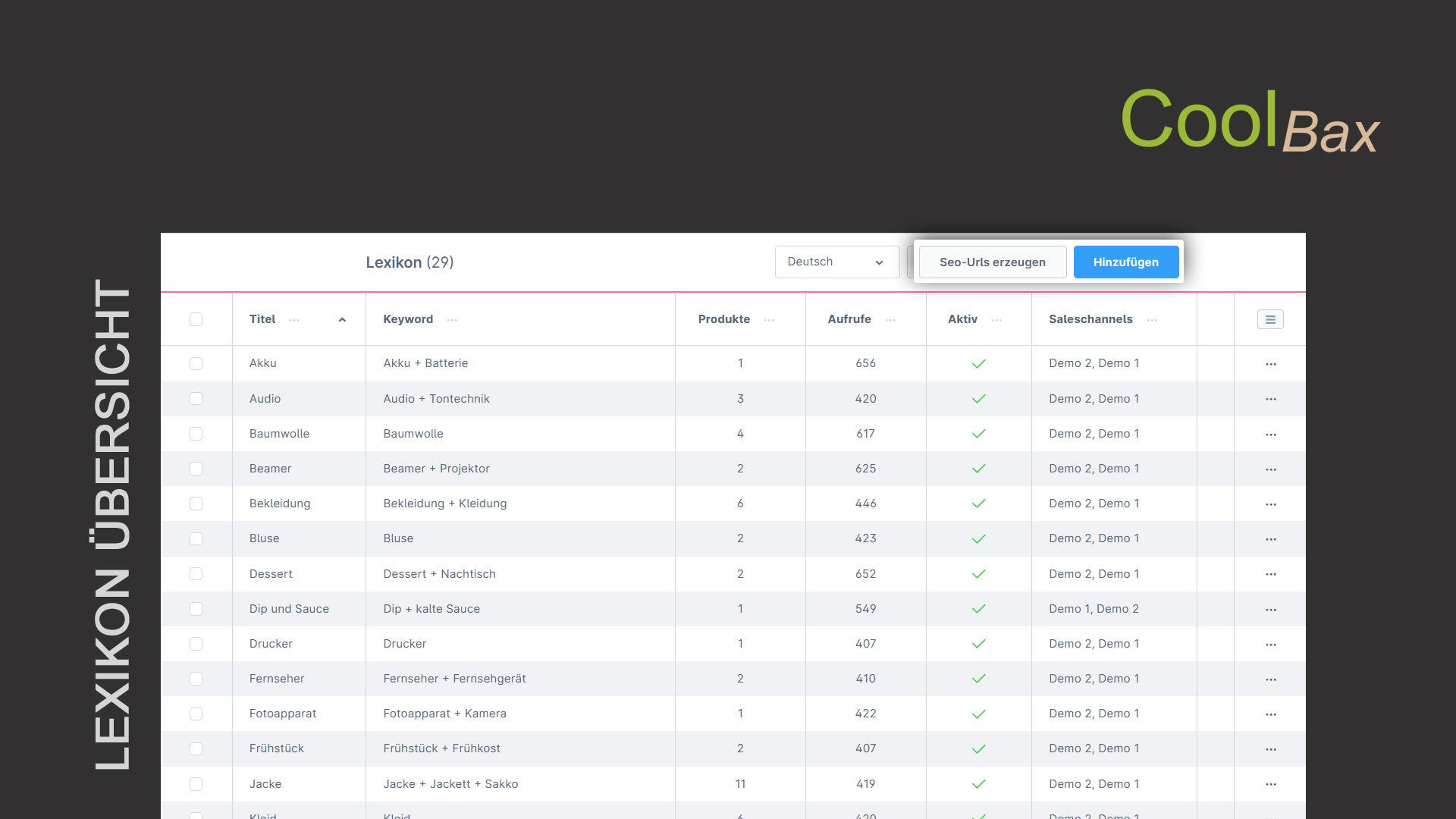
Task: Click keyword 'Dessert + Nachtisch'
Action: [x=439, y=574]
